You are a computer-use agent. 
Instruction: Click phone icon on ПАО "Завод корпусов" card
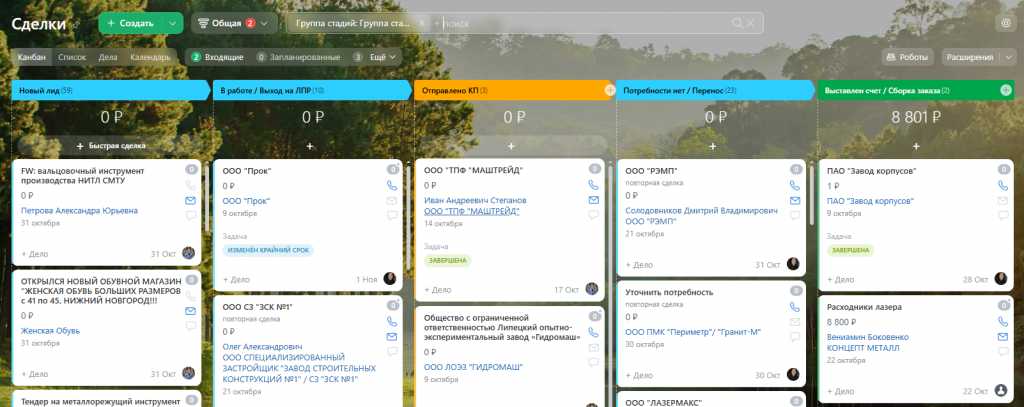pos(1002,186)
